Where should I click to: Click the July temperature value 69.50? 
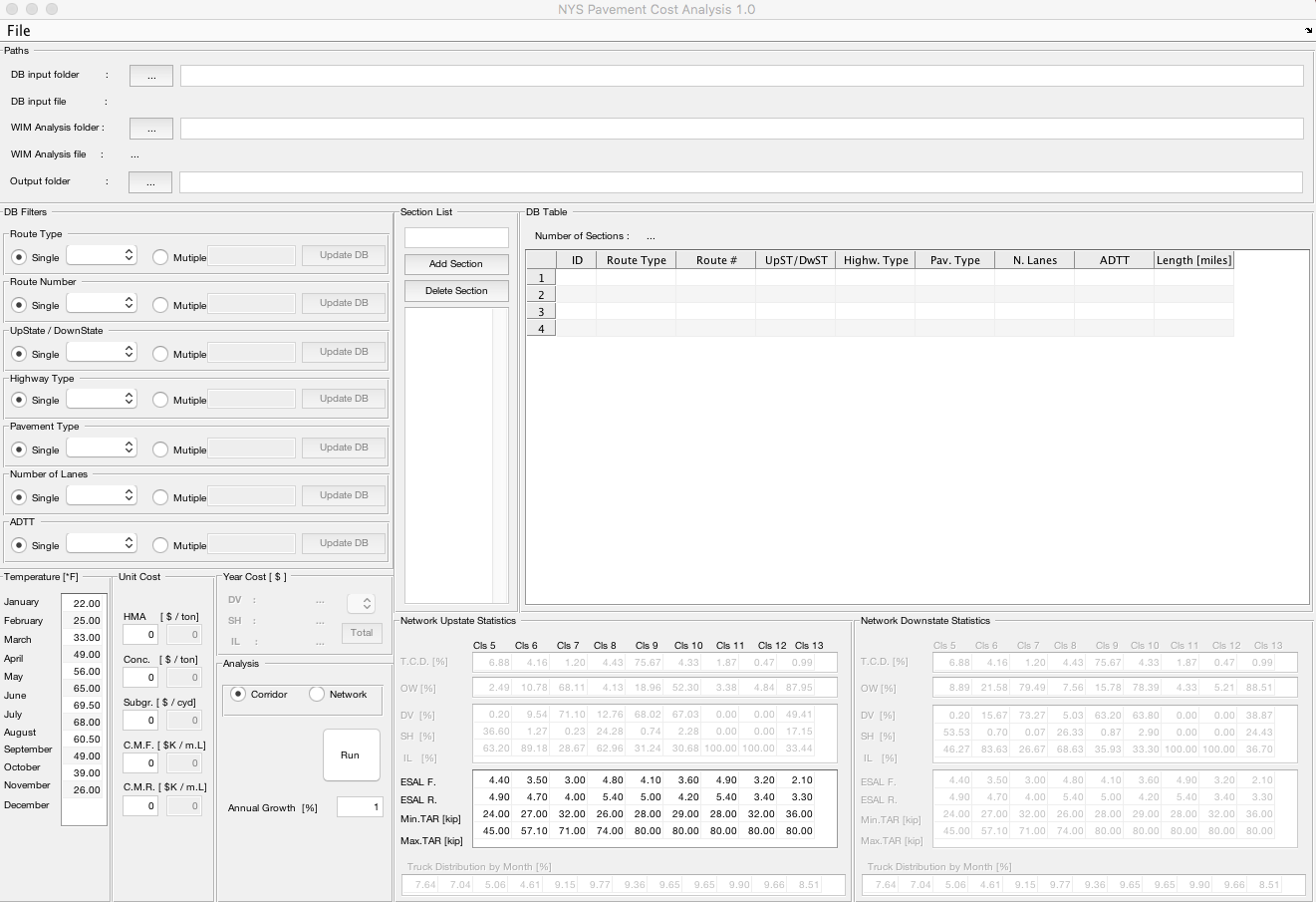[x=86, y=705]
